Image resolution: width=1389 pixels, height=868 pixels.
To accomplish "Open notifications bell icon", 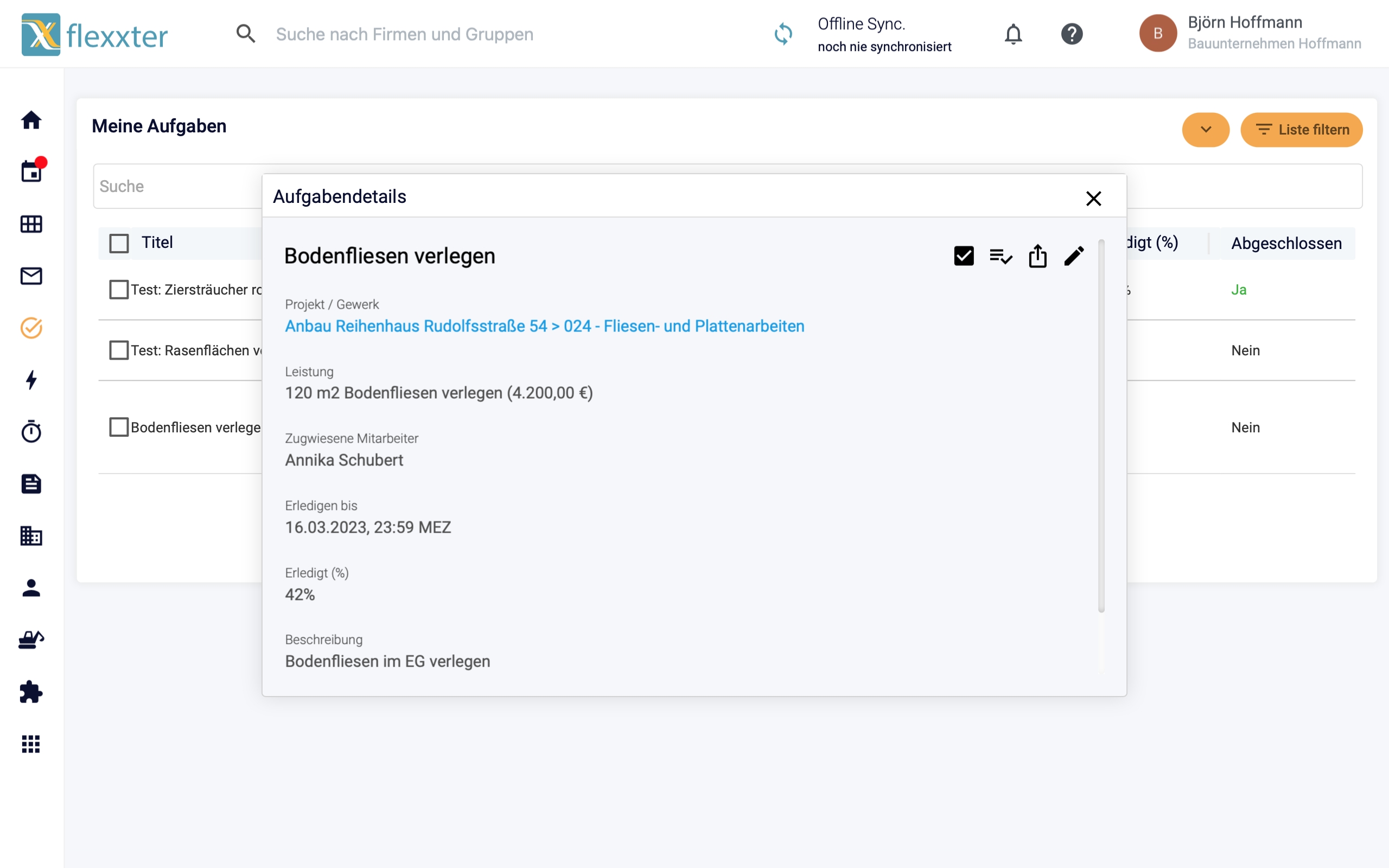I will 1013,34.
